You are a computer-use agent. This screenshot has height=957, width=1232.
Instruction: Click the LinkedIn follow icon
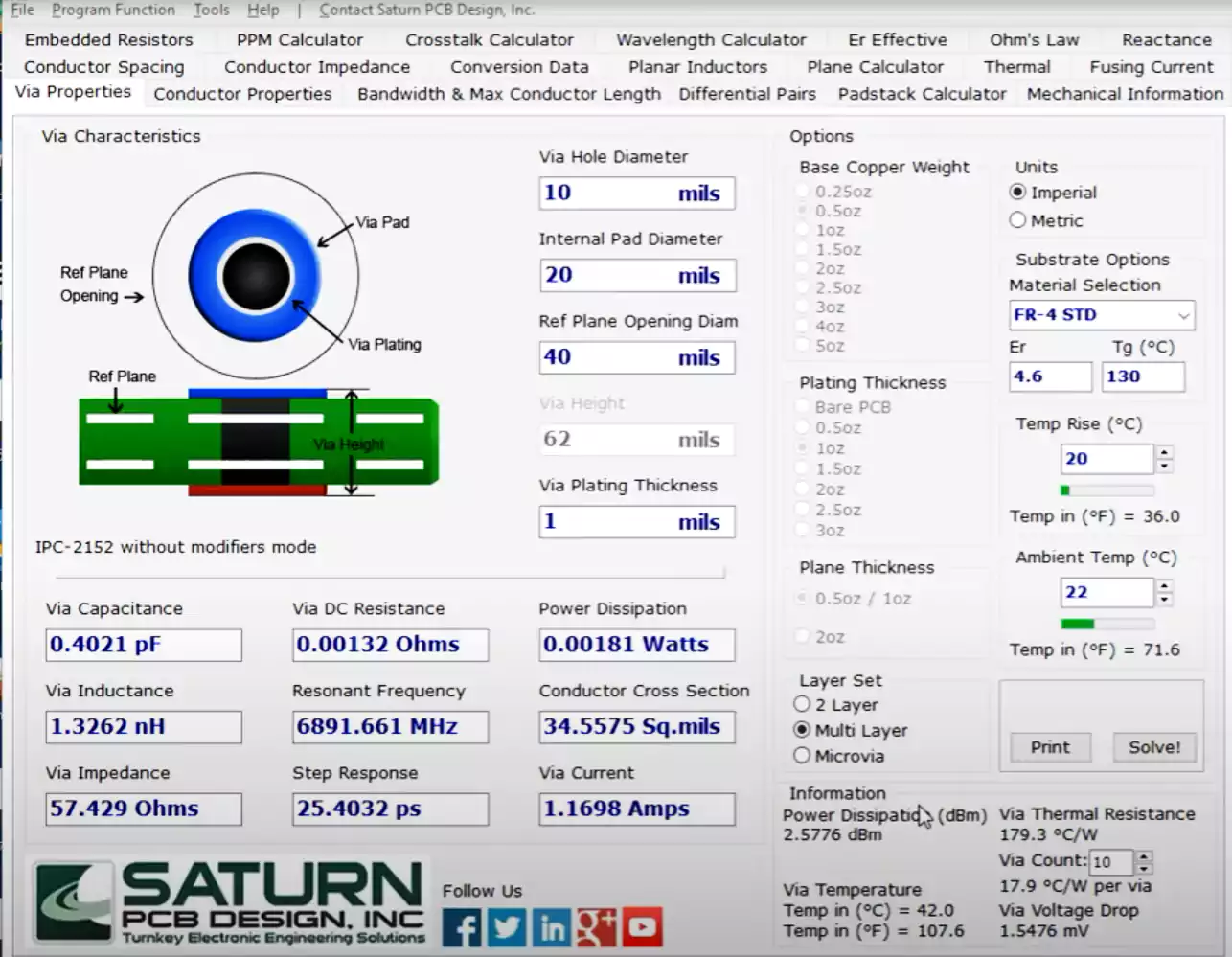pyautogui.click(x=551, y=927)
